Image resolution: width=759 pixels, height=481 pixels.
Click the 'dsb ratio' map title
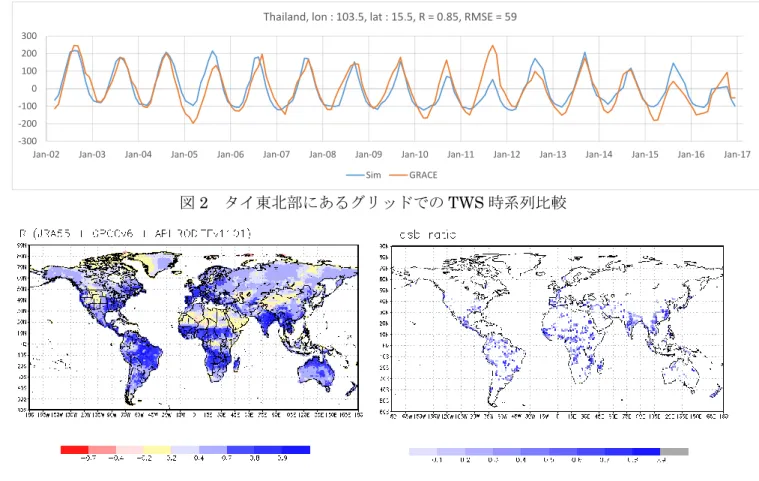(x=427, y=235)
